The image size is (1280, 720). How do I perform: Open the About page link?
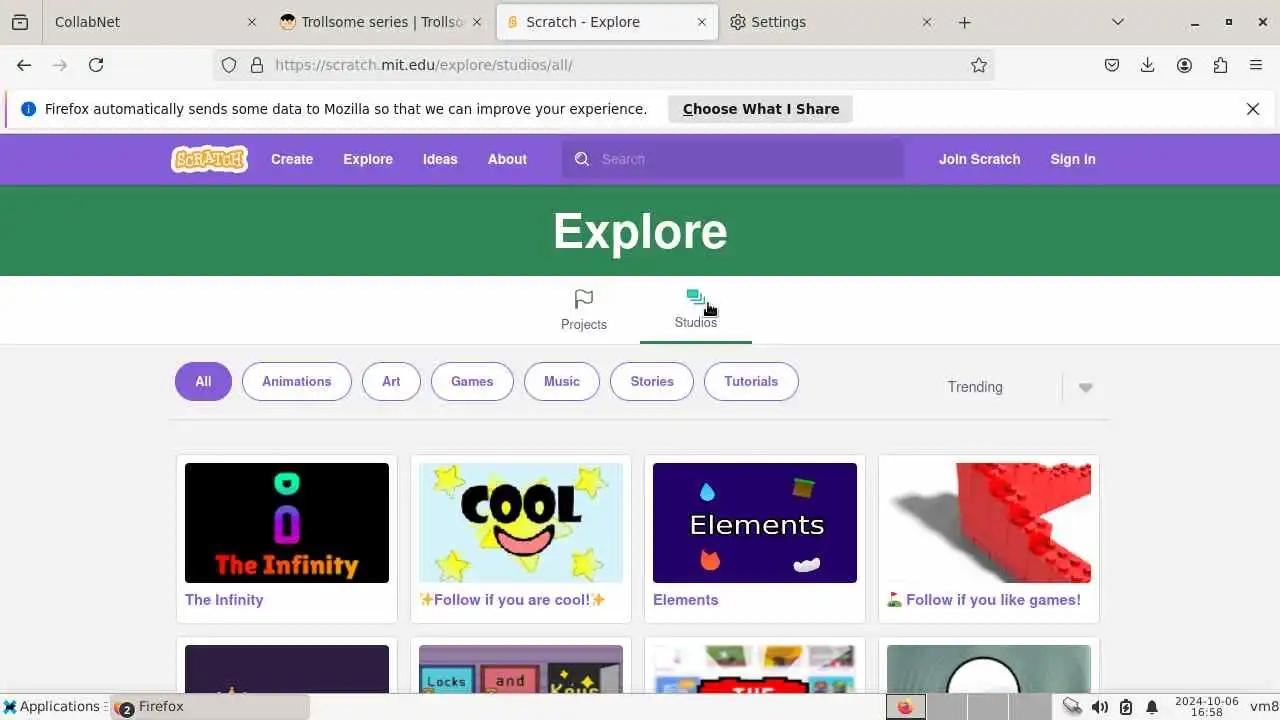pyautogui.click(x=507, y=159)
